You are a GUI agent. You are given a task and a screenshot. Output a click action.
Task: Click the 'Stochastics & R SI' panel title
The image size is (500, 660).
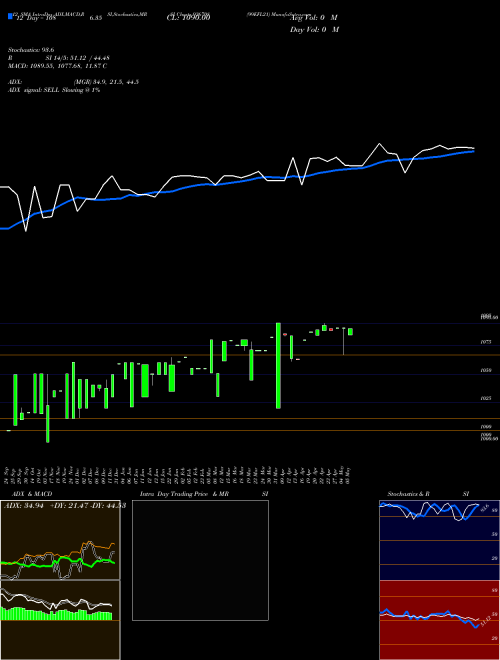(428, 494)
